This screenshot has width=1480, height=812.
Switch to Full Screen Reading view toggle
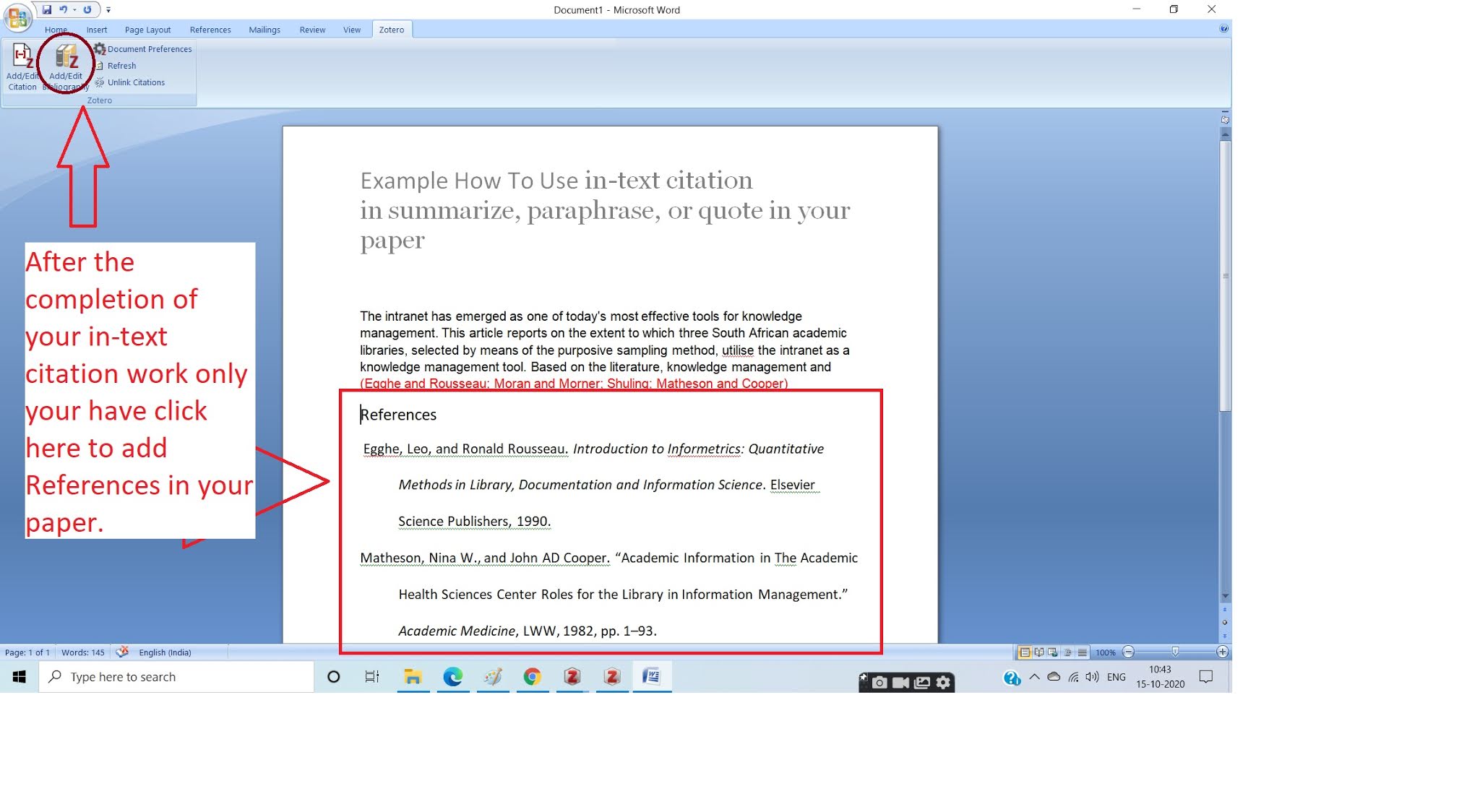tap(1038, 652)
